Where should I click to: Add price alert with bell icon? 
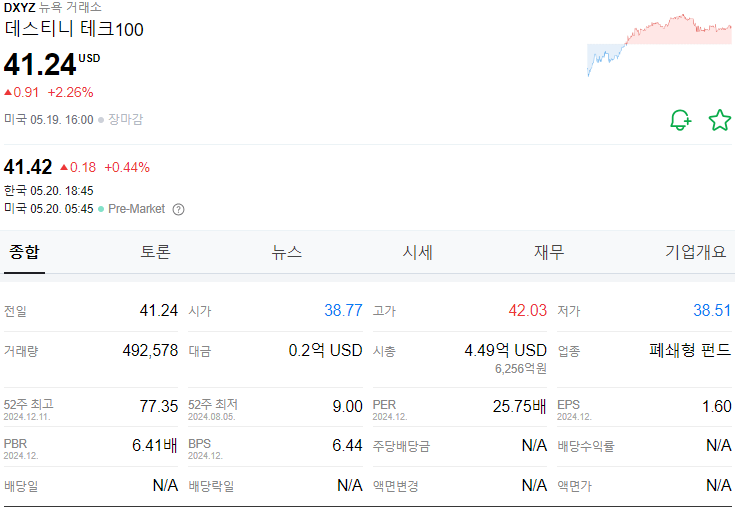tap(681, 120)
